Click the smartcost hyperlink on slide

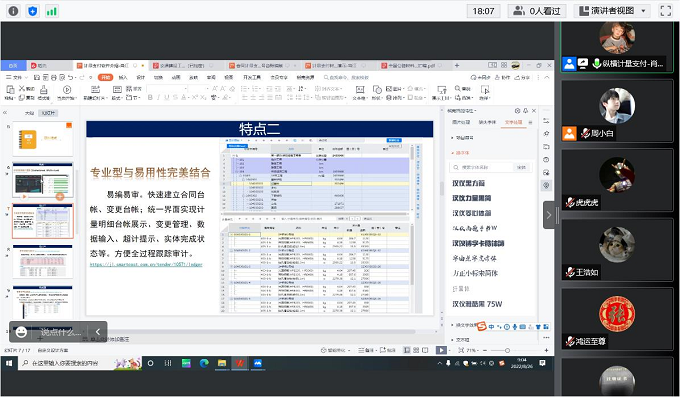146,264
